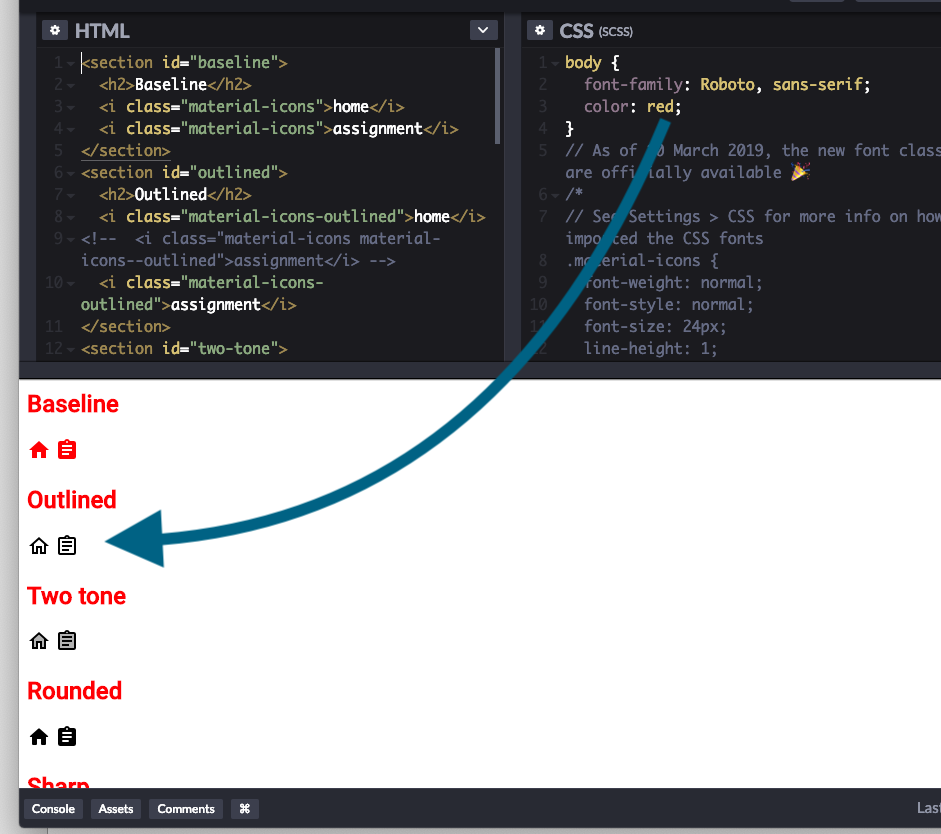941x834 pixels.
Task: Click the Two tone home icon
Action: coord(38,640)
